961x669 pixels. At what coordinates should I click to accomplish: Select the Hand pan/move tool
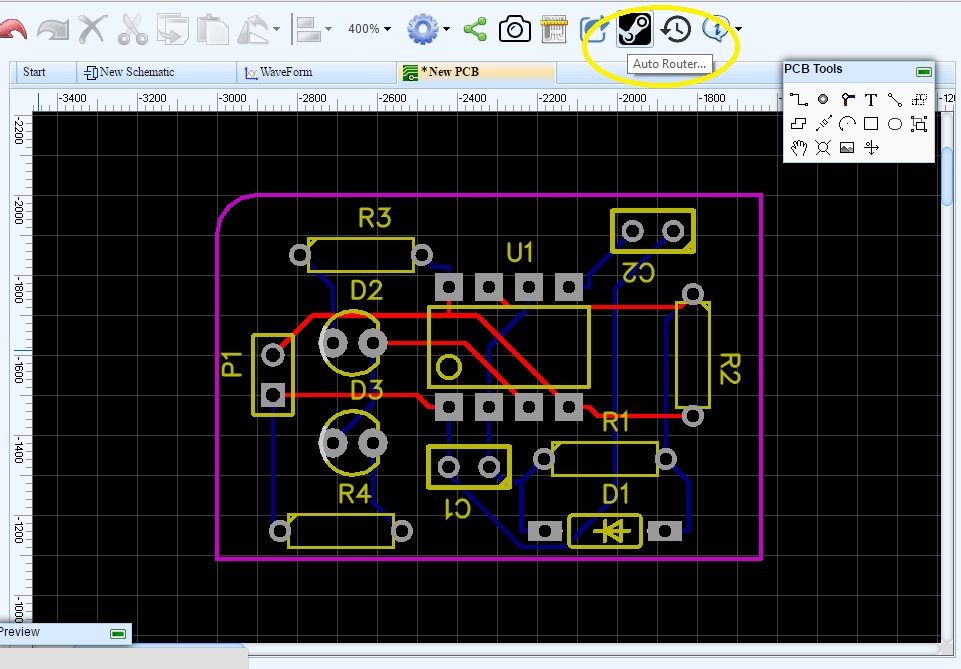[x=798, y=148]
